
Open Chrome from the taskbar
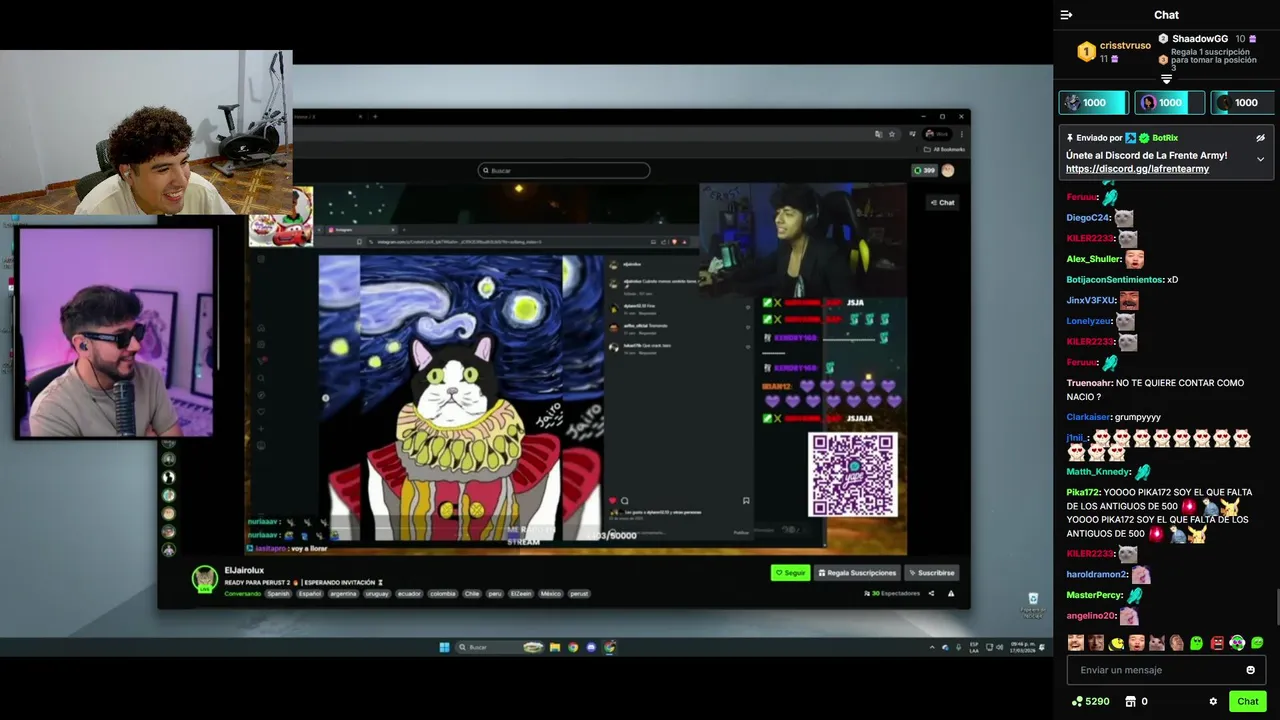click(x=573, y=647)
